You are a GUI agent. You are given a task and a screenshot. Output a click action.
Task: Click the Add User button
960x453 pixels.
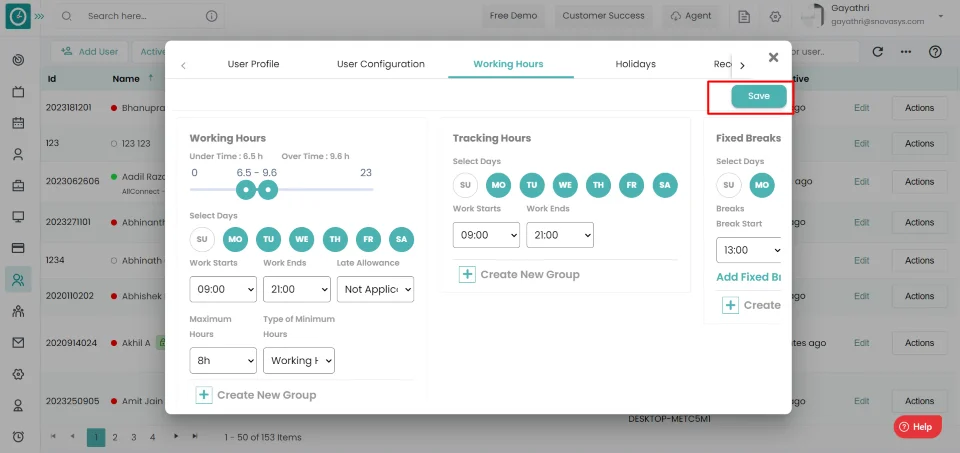89,52
